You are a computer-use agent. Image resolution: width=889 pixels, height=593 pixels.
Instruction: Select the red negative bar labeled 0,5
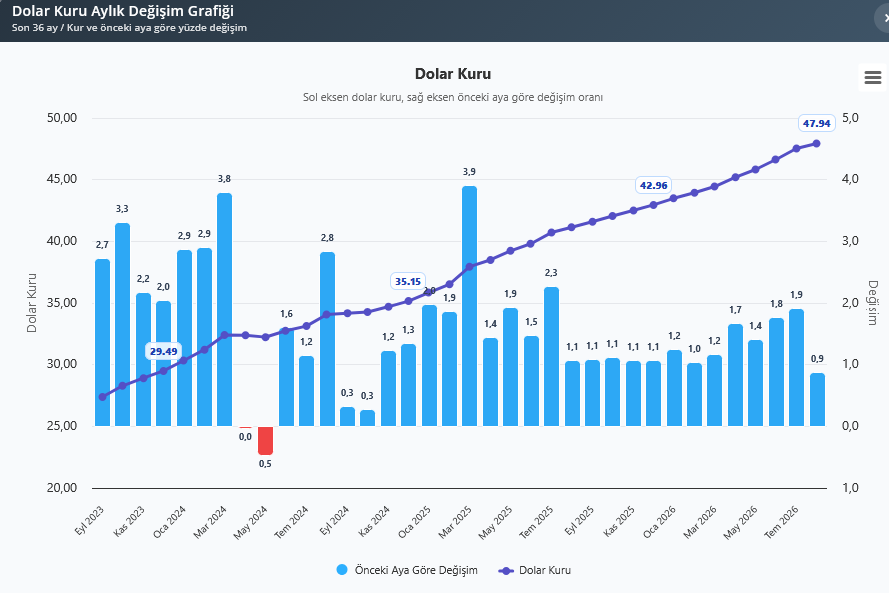point(265,440)
